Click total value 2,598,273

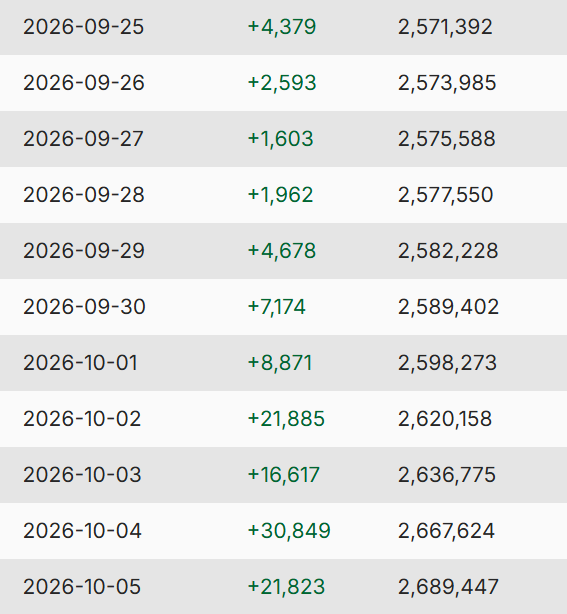pos(448,363)
